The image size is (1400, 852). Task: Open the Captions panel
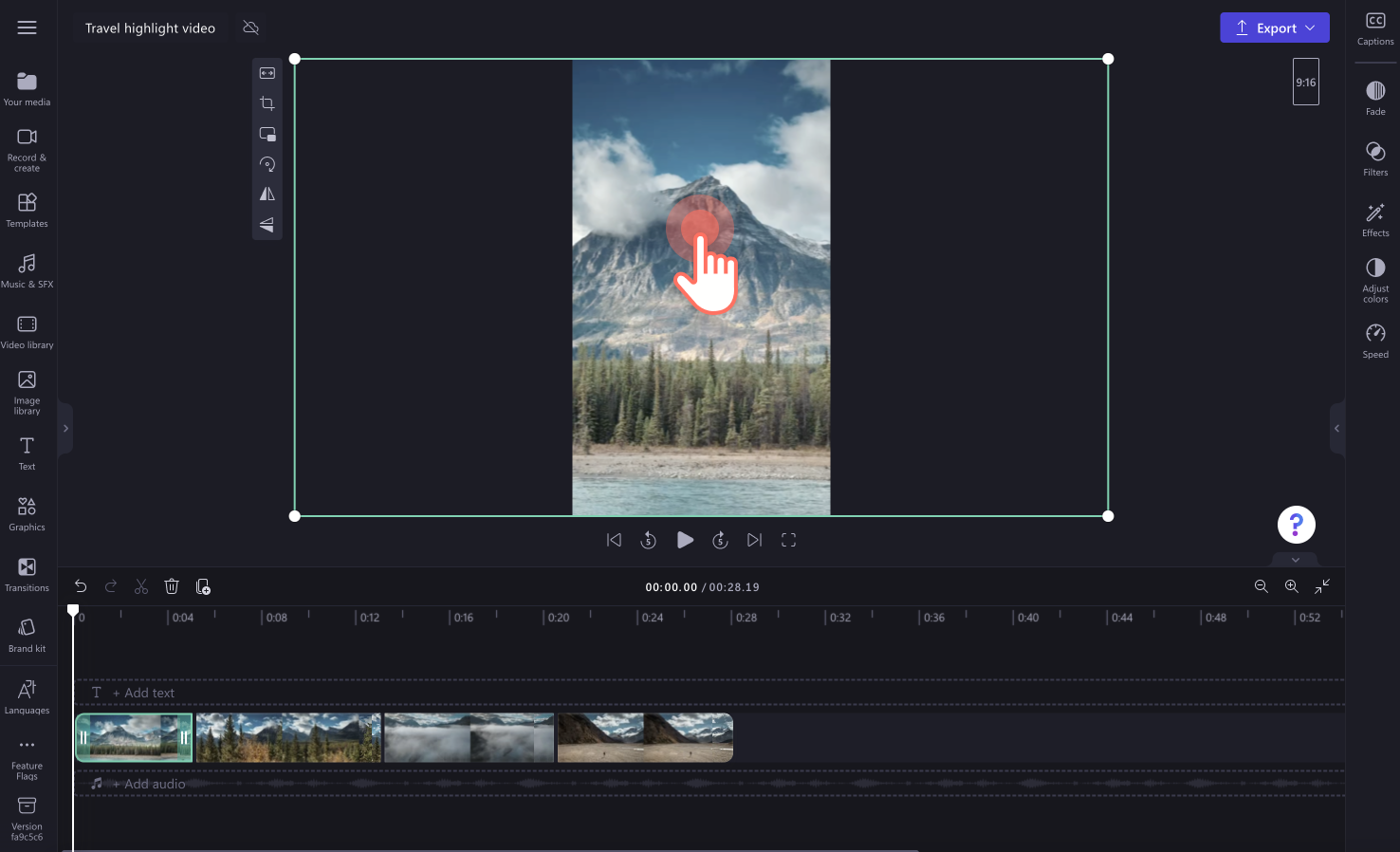[x=1375, y=28]
